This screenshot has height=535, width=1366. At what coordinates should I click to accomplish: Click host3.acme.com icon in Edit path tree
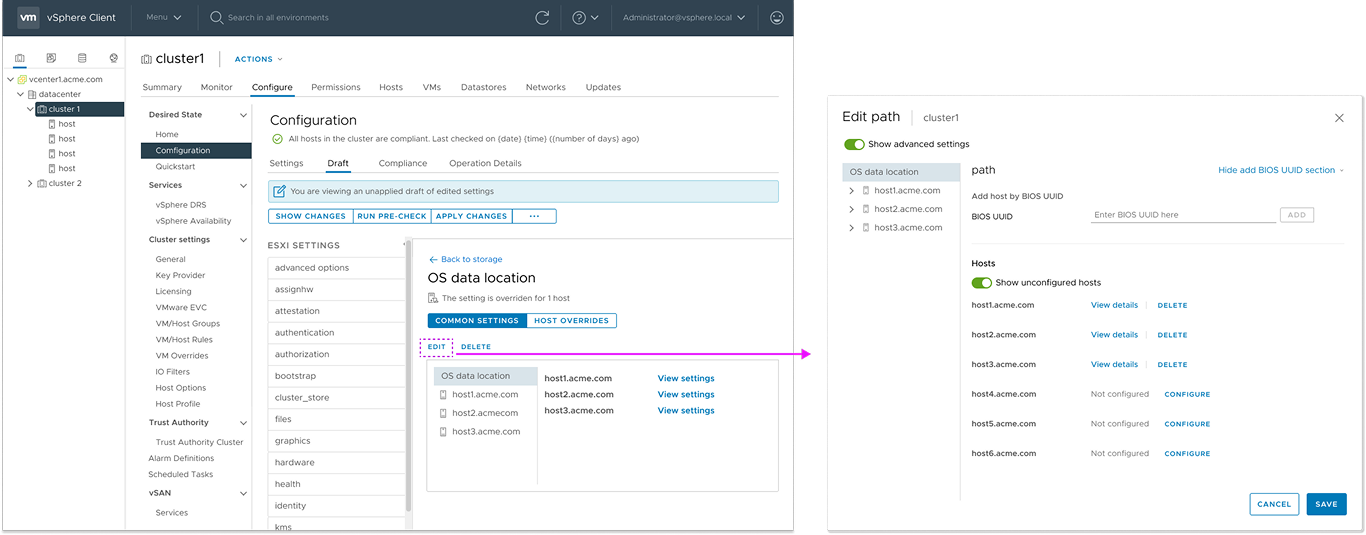pos(866,228)
